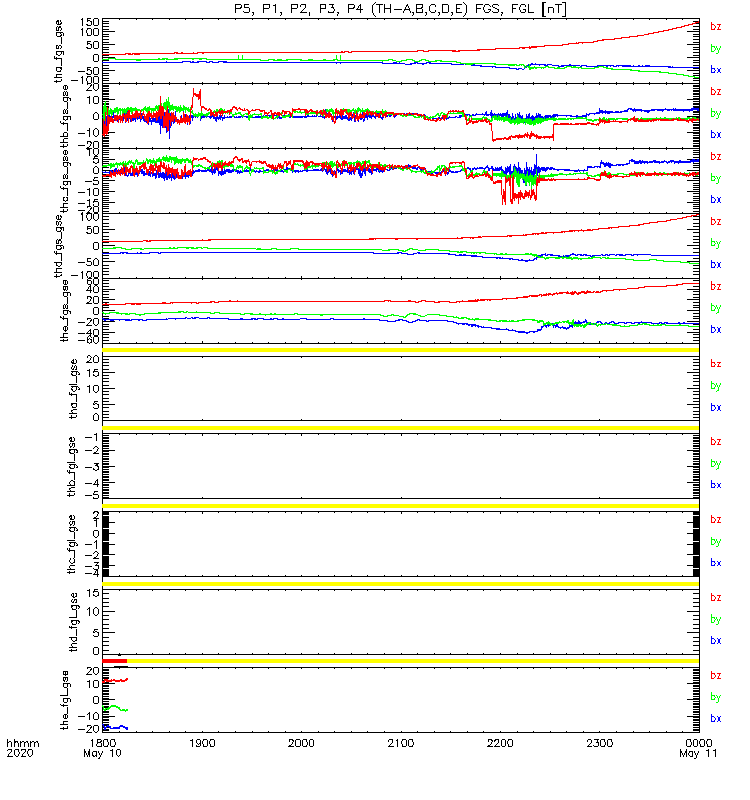Select the tha_fgl_gse y-axis label
750x800 pixels.
(x=73, y=389)
